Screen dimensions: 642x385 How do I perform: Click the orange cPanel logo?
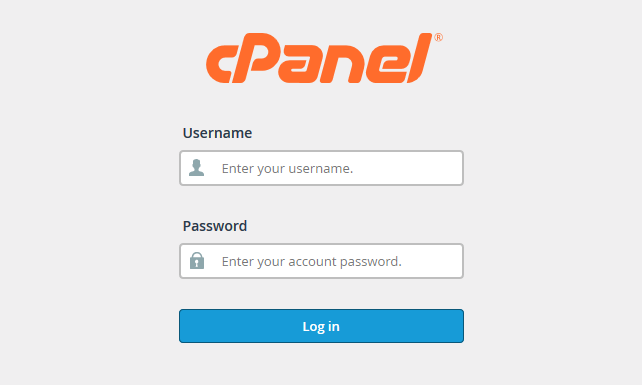click(323, 58)
